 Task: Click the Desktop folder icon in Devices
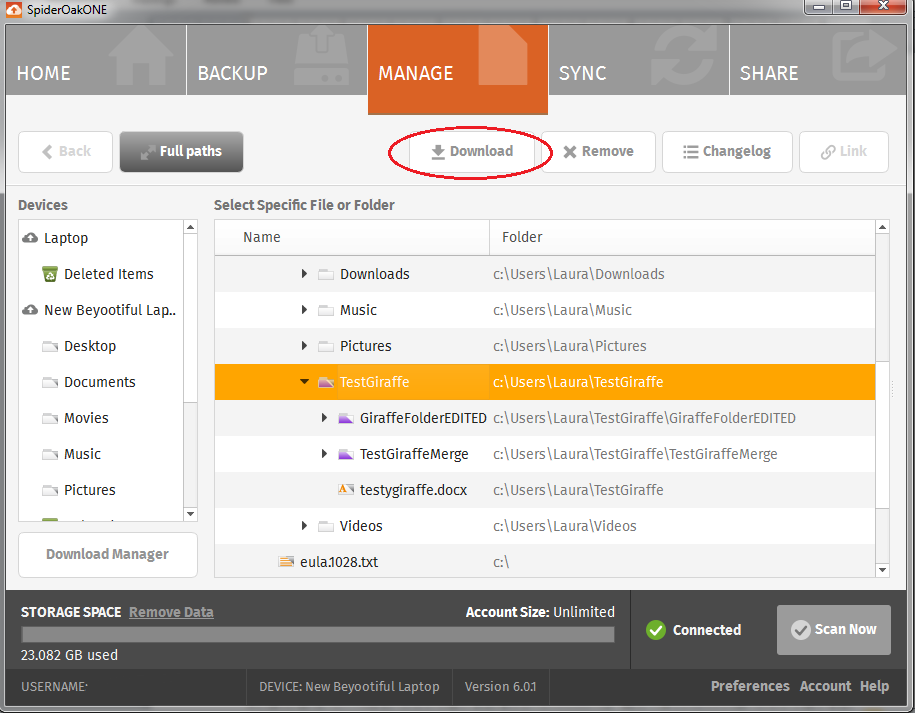pos(50,347)
